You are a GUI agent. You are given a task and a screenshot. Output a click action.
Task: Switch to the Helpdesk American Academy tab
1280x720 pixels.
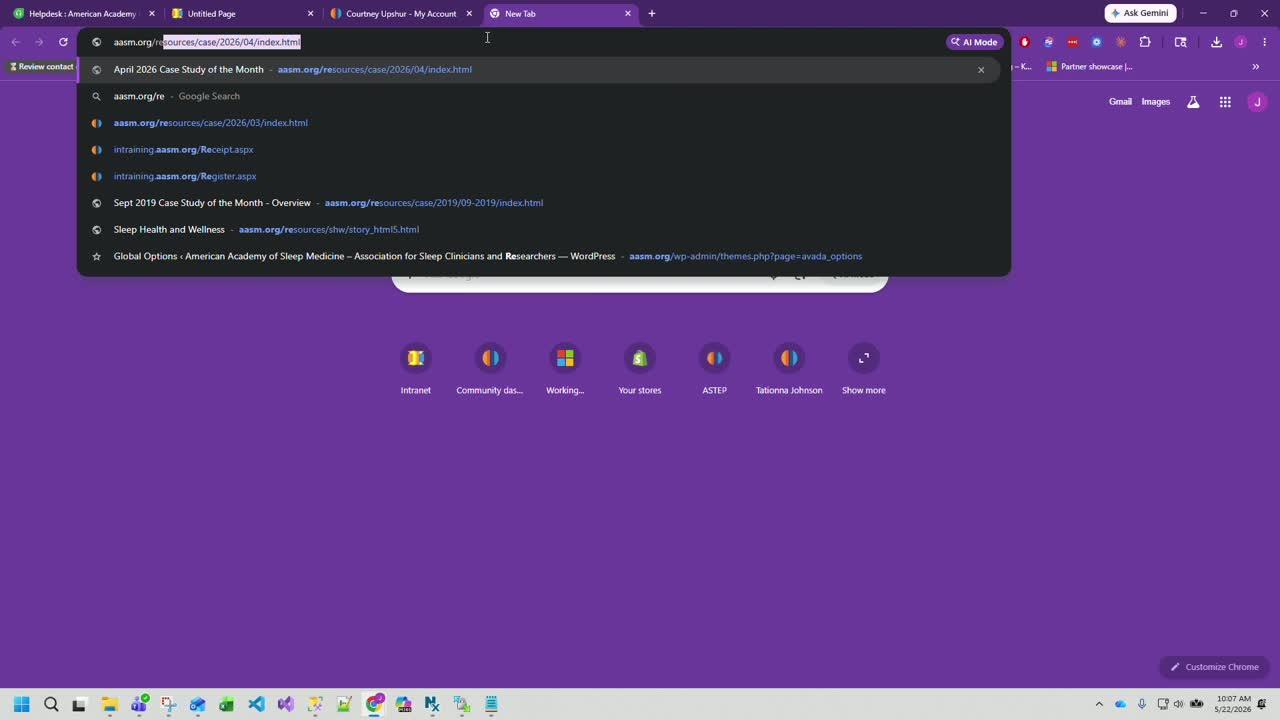[82, 14]
